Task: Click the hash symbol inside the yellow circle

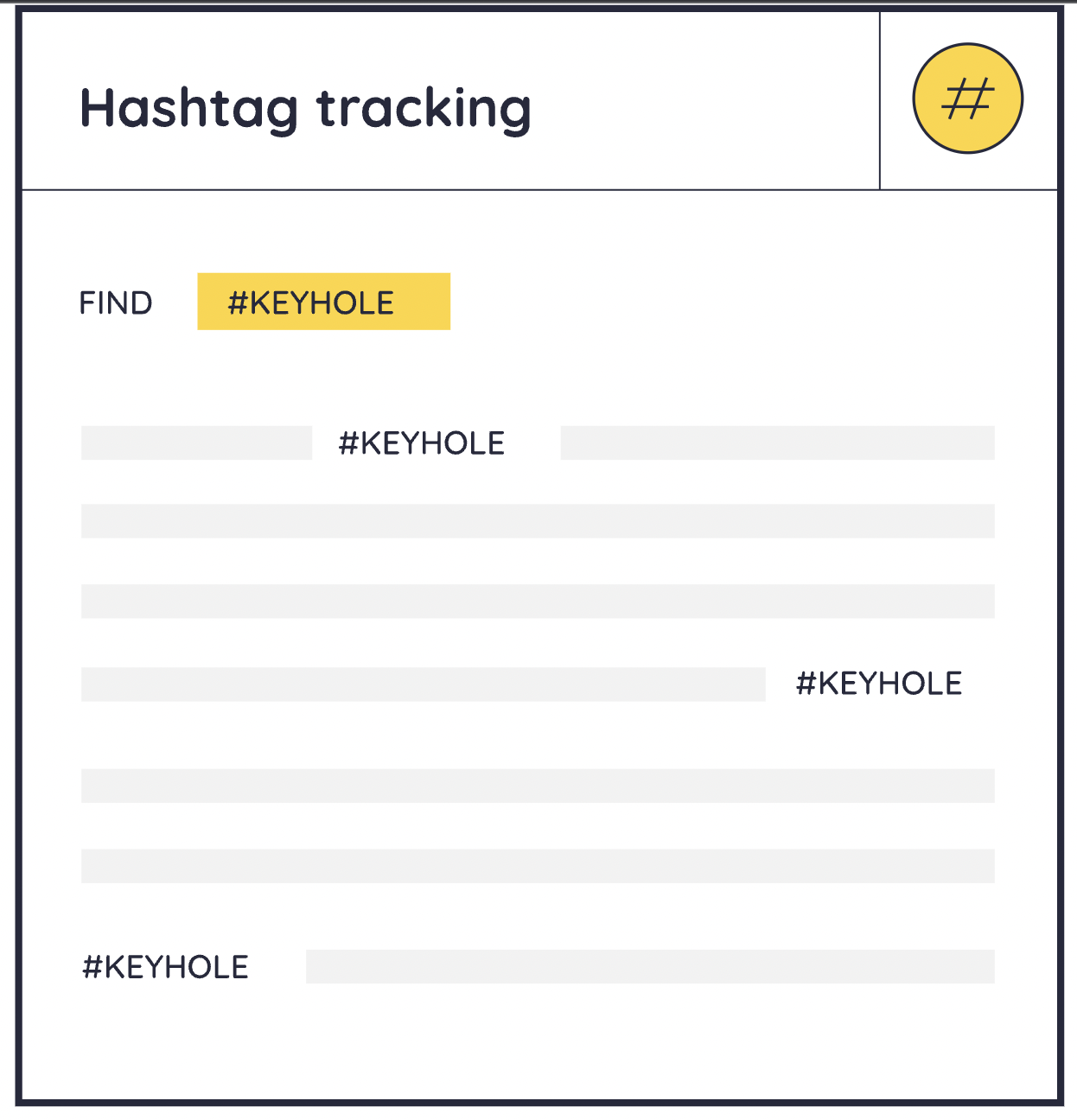Action: coord(968,99)
